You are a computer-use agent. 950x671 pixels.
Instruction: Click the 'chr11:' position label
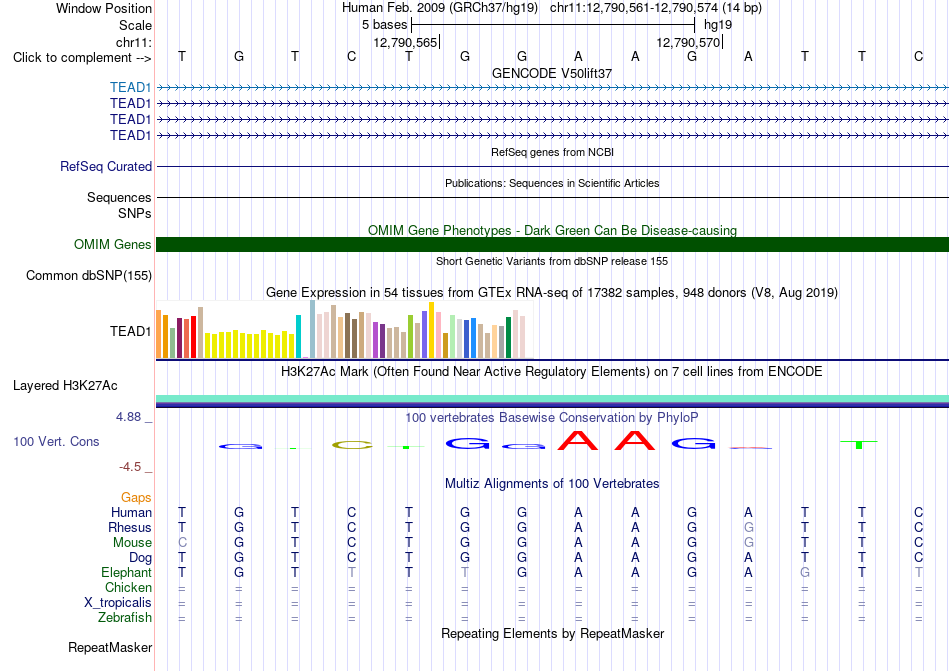[x=134, y=42]
